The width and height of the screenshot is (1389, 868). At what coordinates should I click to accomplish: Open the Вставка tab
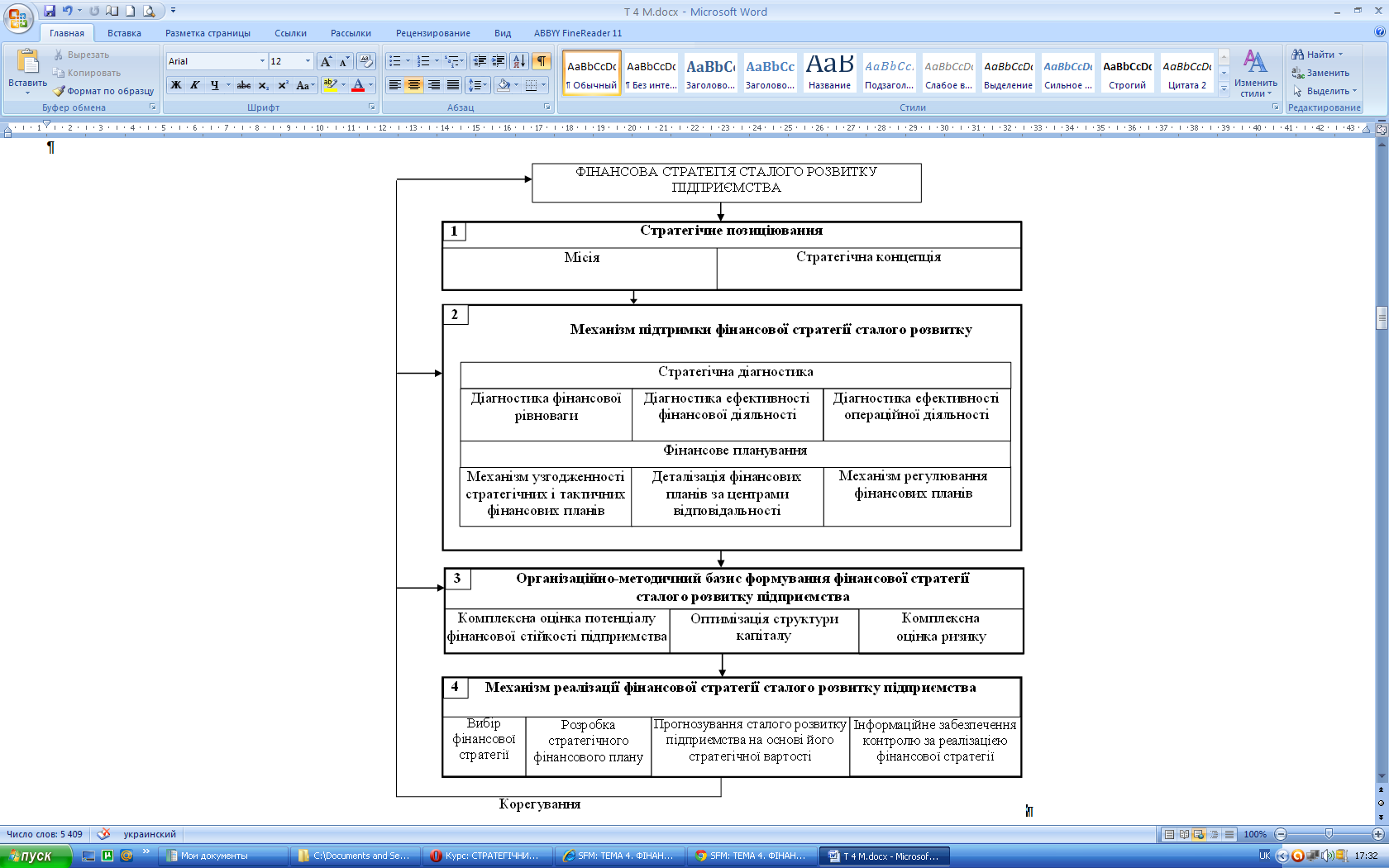(124, 33)
